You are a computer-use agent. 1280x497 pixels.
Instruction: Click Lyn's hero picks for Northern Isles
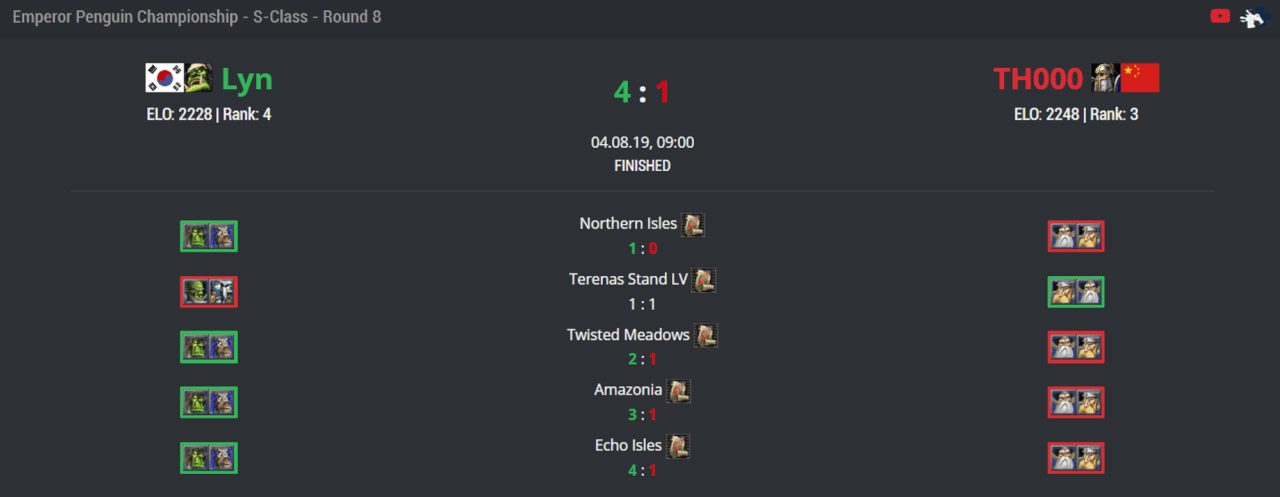[x=209, y=237]
